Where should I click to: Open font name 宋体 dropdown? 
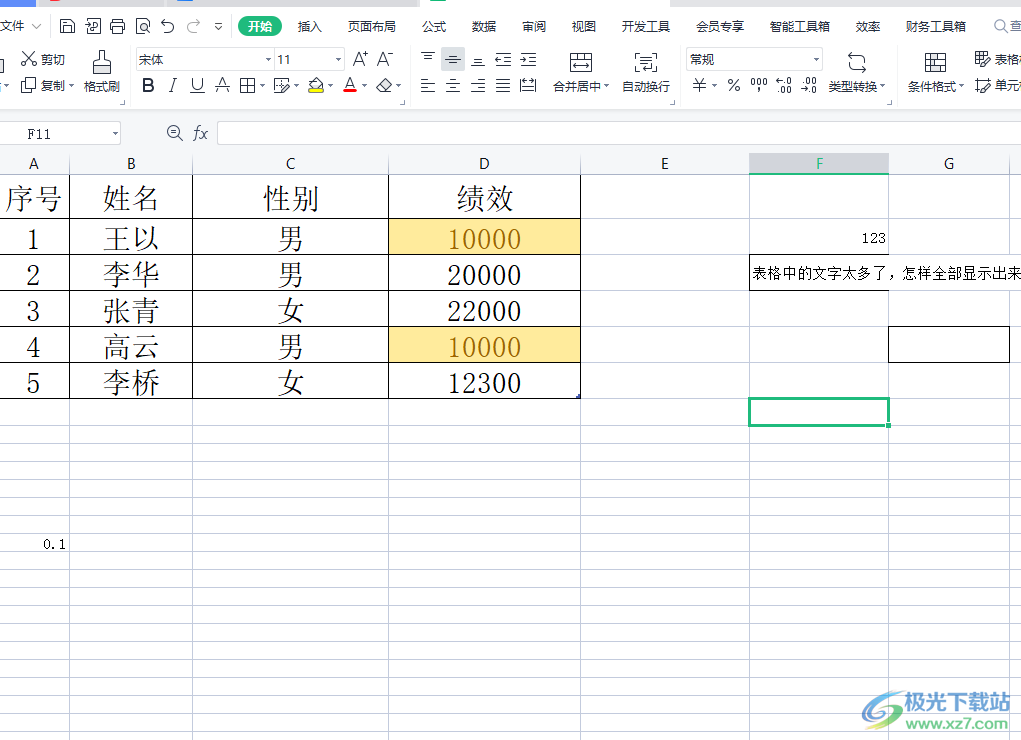268,59
